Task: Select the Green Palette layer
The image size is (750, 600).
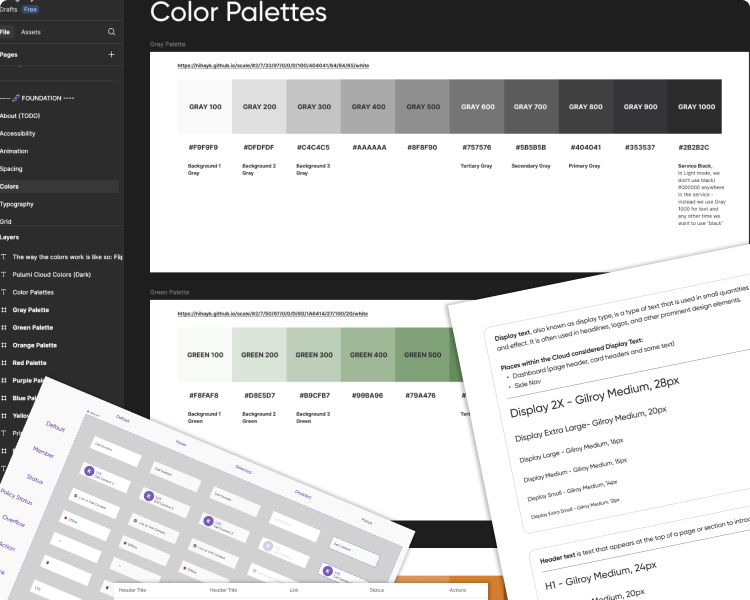Action: (33, 328)
